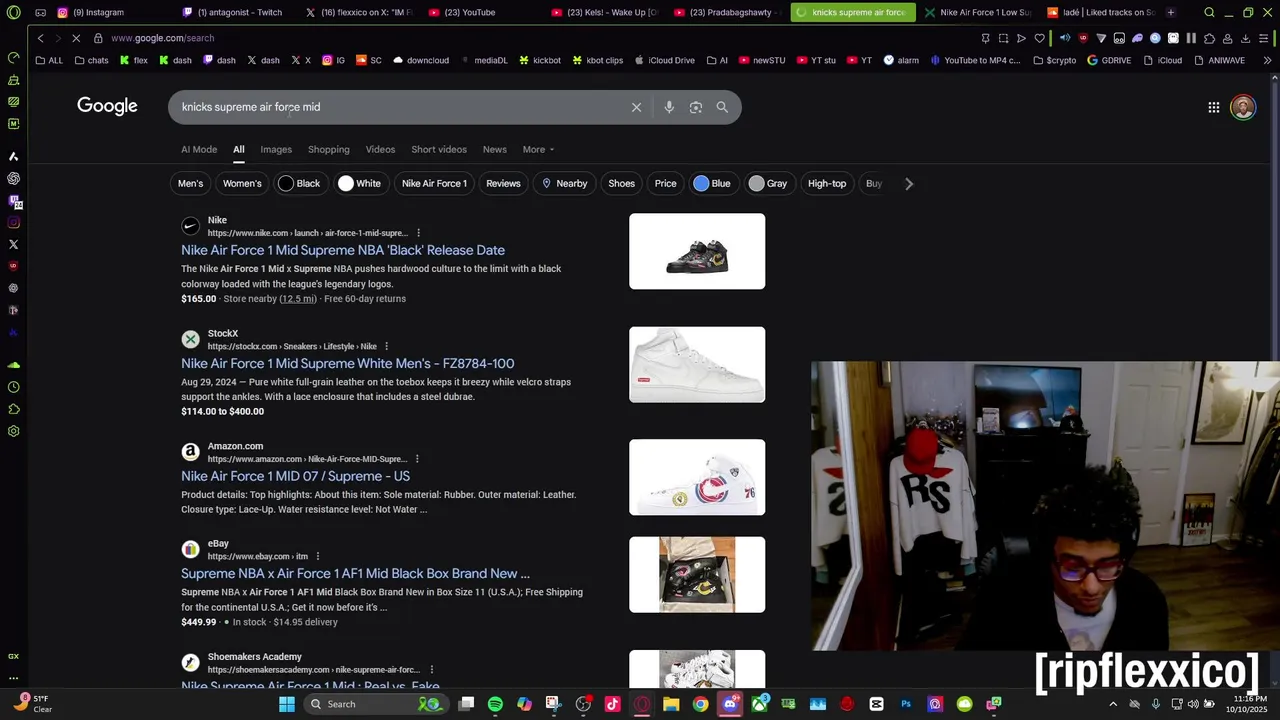Open the white StockX shoe thumbnail
Viewport: 1280px width, 720px height.
click(x=697, y=364)
